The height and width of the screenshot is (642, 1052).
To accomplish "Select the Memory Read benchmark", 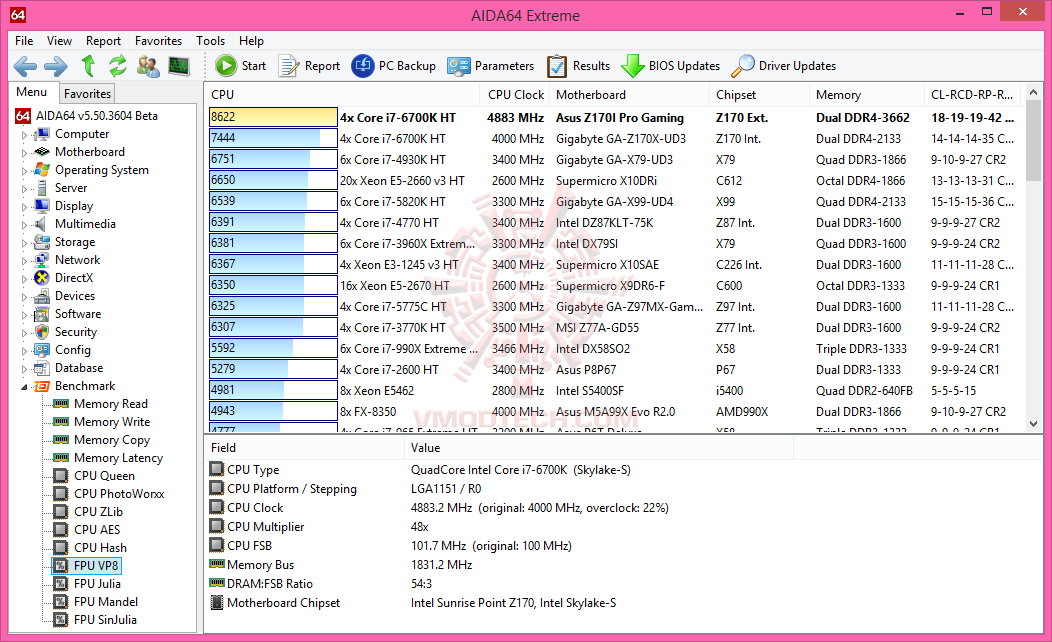I will point(111,404).
